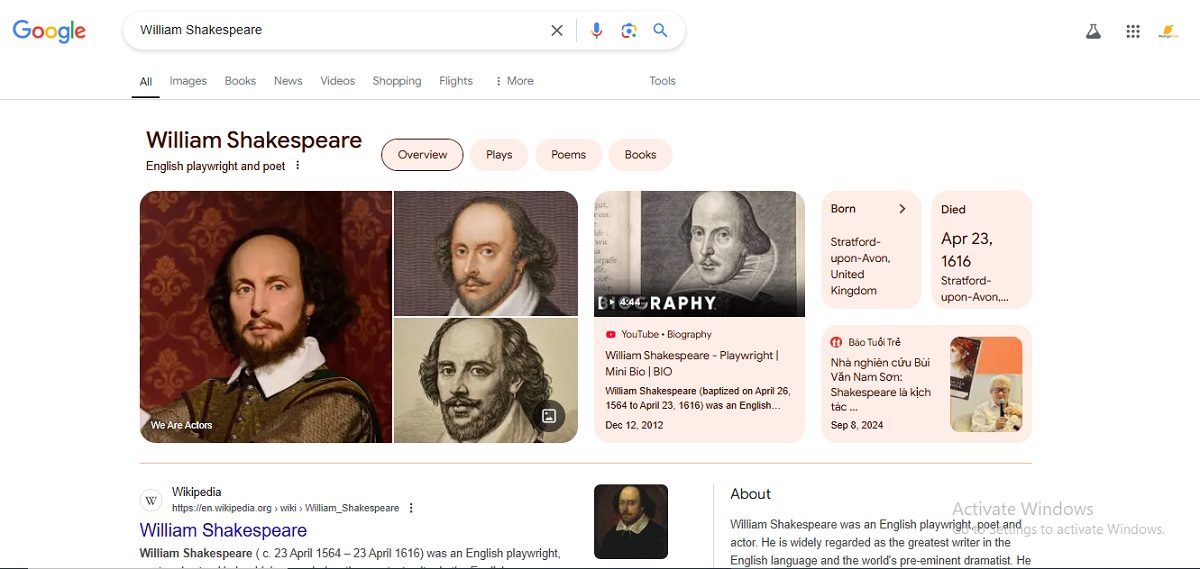1200x569 pixels.
Task: Switch to the News tab
Action: 288,81
